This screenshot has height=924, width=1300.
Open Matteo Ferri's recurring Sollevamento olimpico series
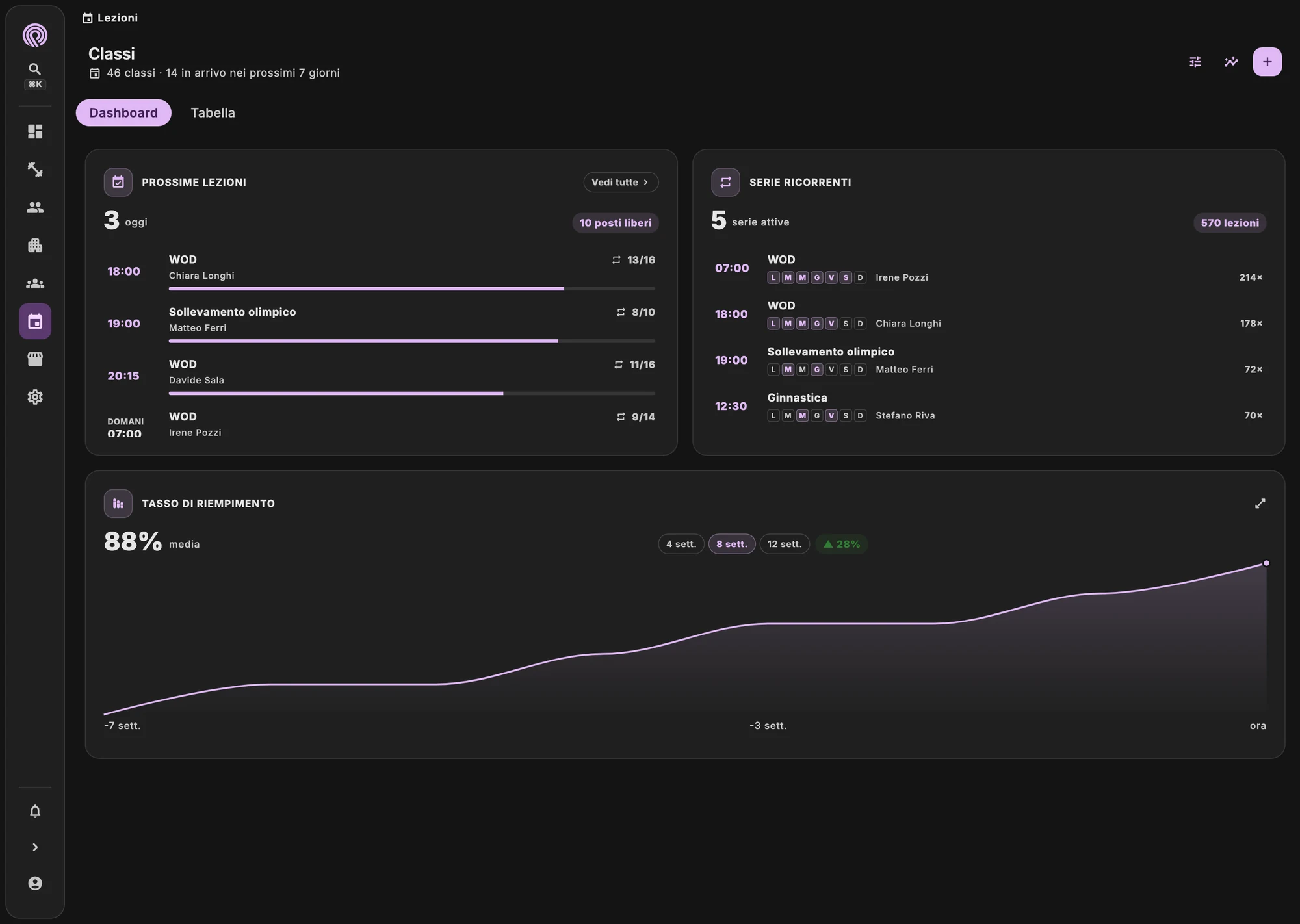click(x=989, y=361)
